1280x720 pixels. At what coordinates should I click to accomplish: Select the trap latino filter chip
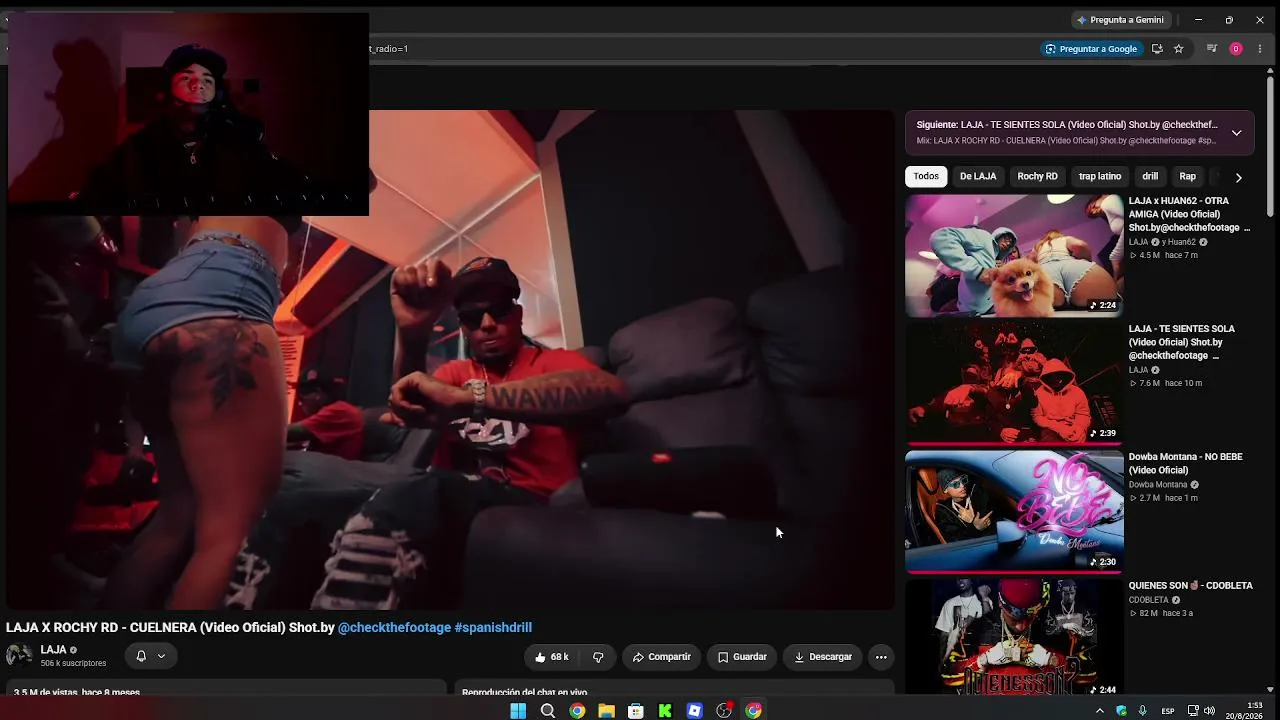coord(1100,176)
